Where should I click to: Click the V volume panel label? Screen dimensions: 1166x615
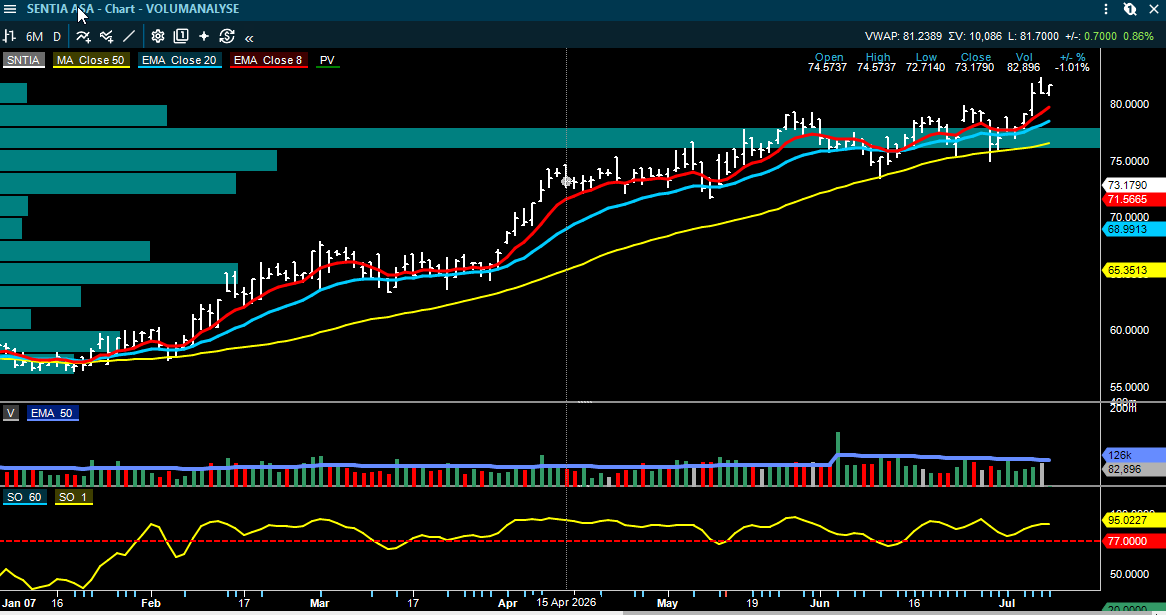click(10, 413)
